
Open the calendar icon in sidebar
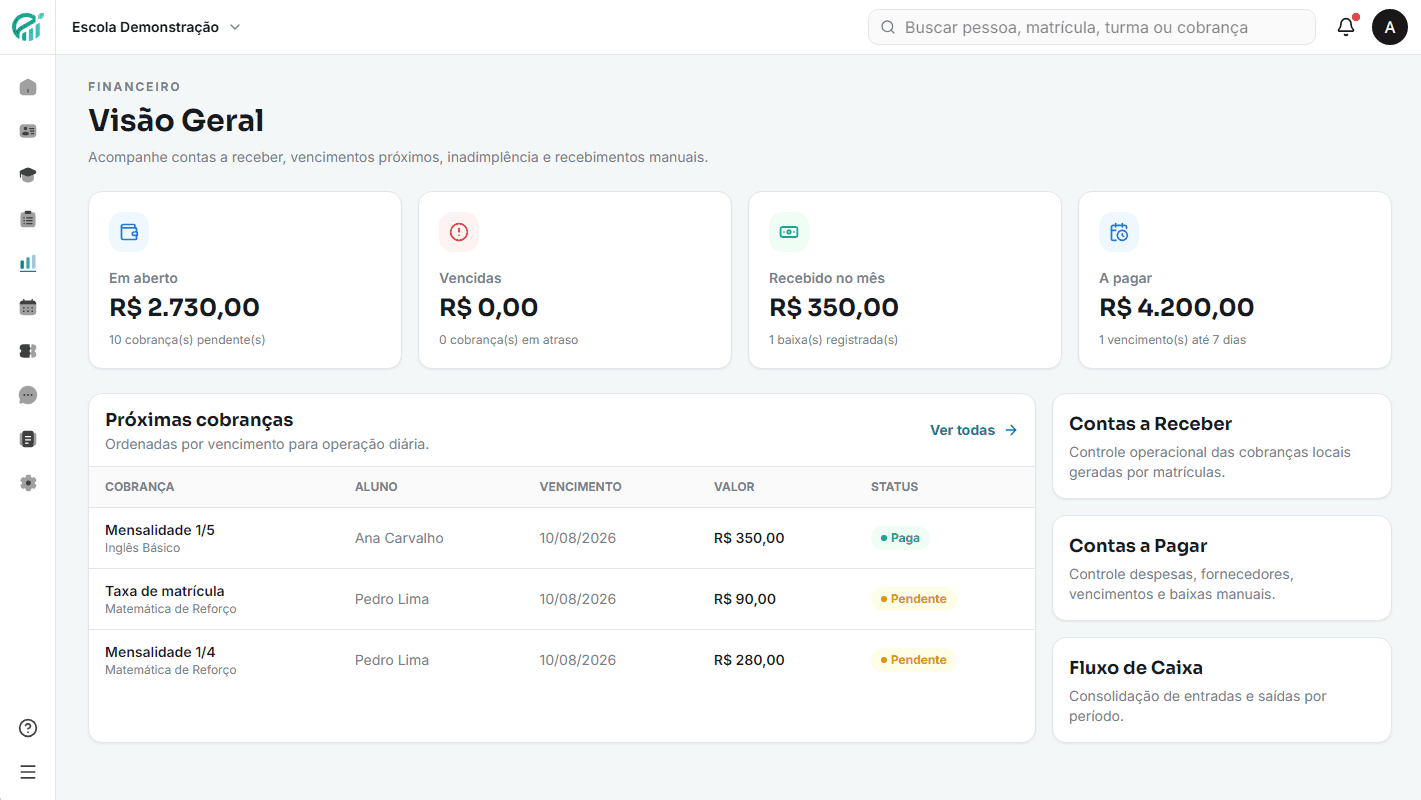pyautogui.click(x=28, y=307)
